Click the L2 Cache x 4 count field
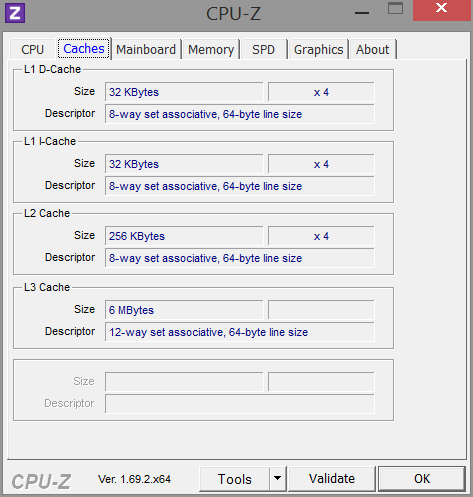The width and height of the screenshot is (473, 497). pos(321,236)
